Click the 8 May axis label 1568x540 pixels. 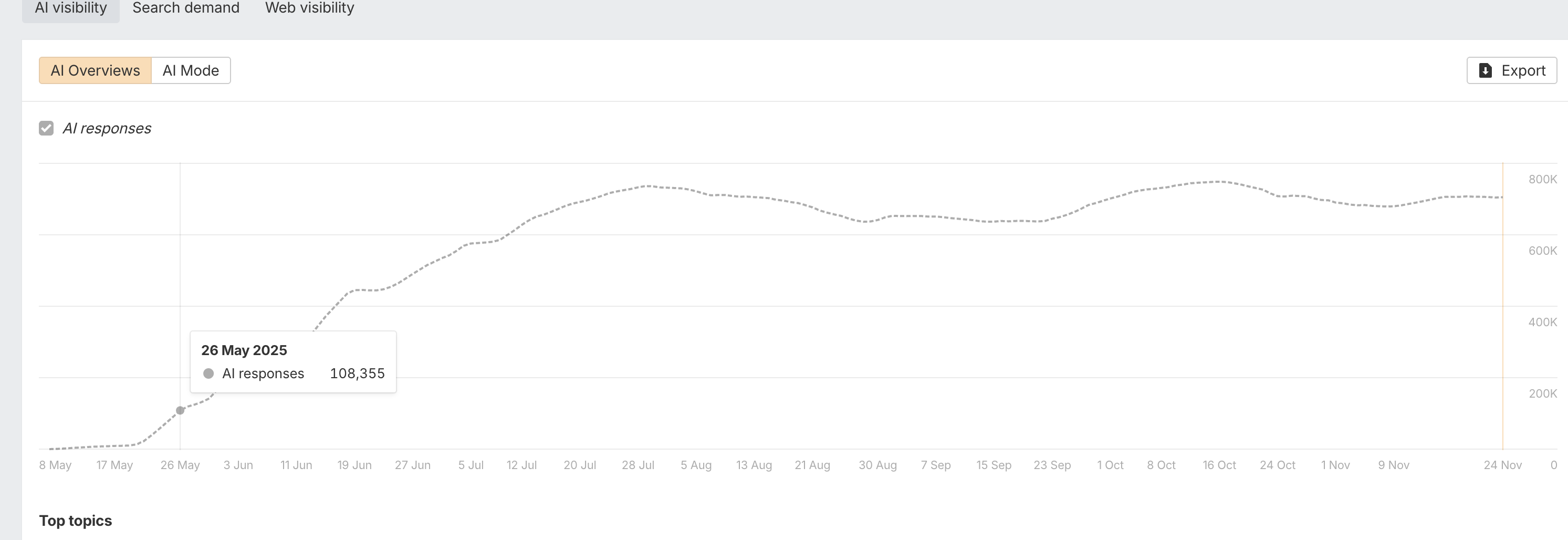[55, 465]
